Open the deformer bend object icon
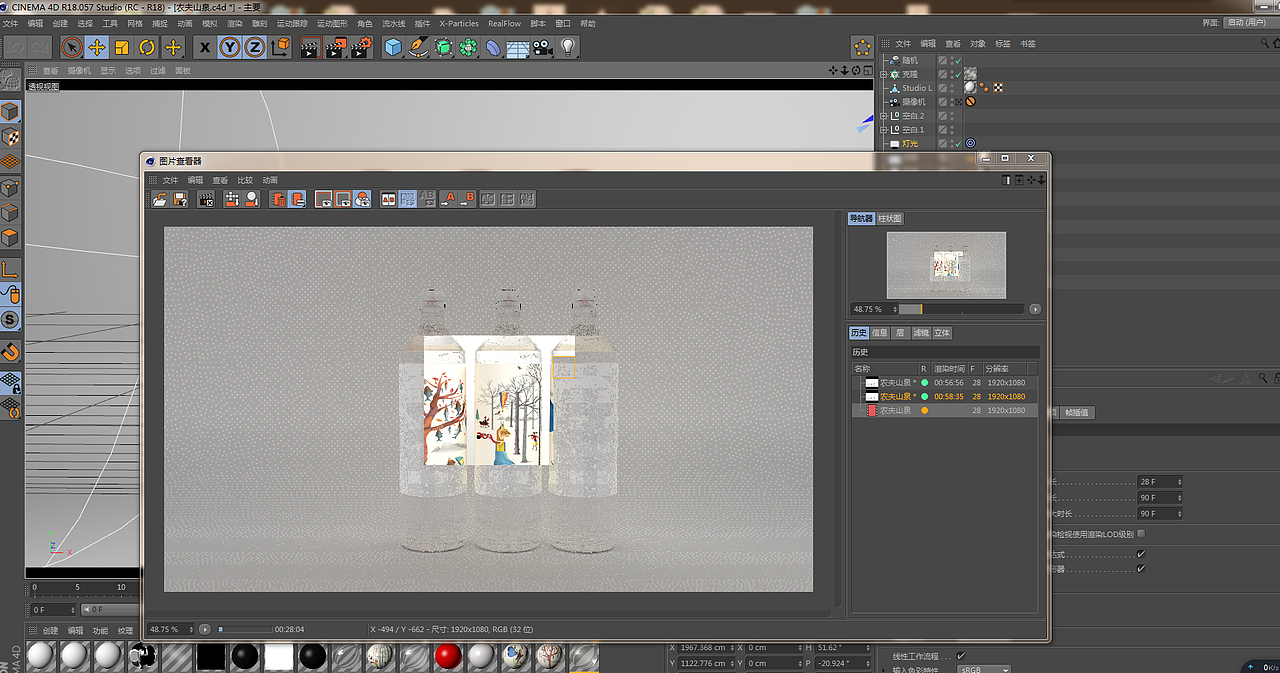 click(x=494, y=47)
